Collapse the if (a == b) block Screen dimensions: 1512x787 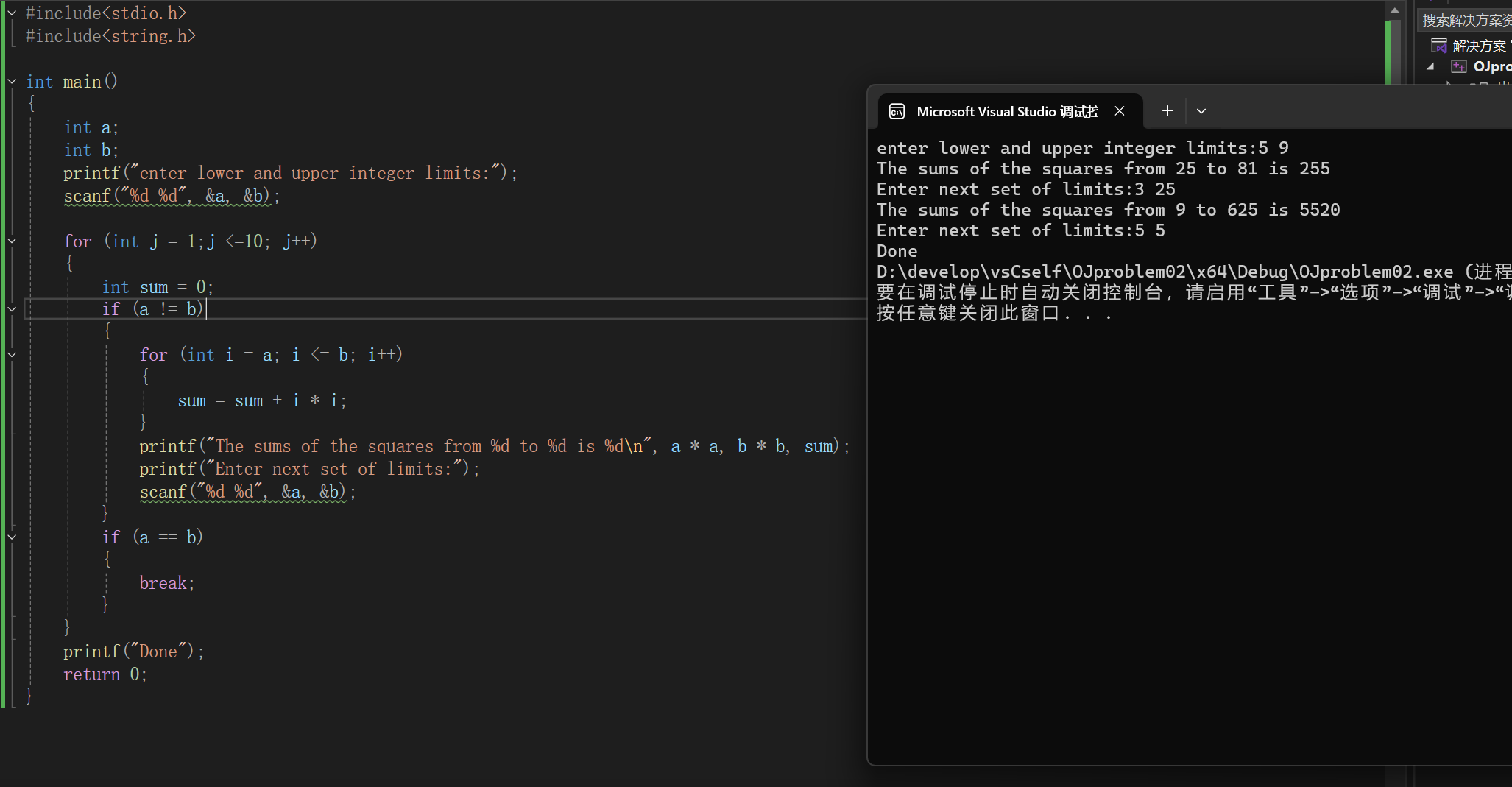coord(12,537)
